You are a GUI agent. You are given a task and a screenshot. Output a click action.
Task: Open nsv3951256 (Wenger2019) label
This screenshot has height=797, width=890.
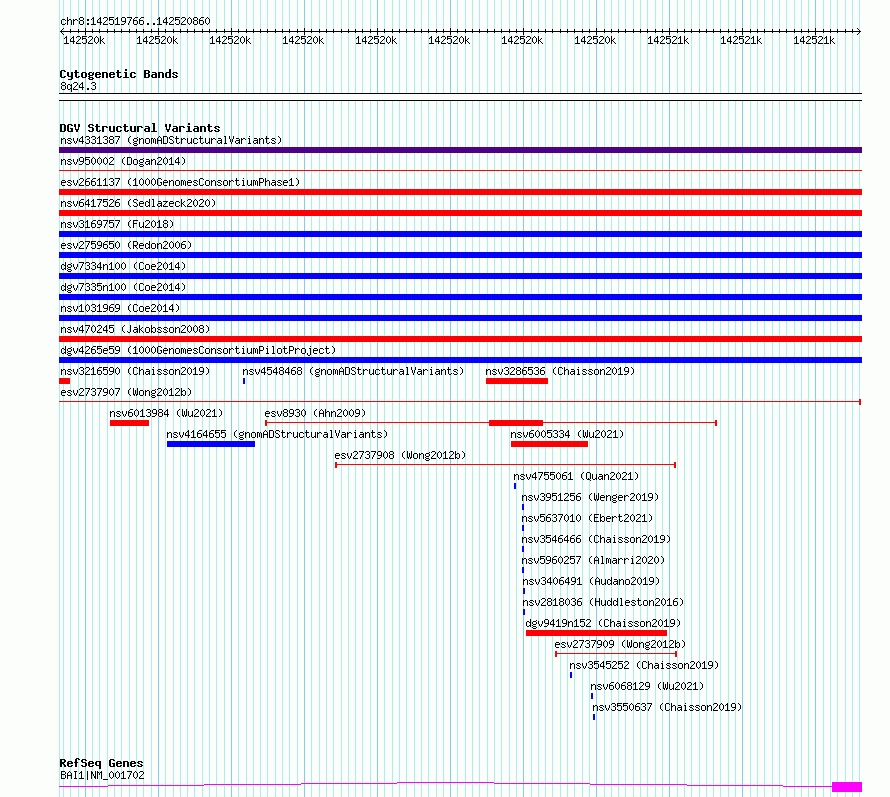coord(590,497)
